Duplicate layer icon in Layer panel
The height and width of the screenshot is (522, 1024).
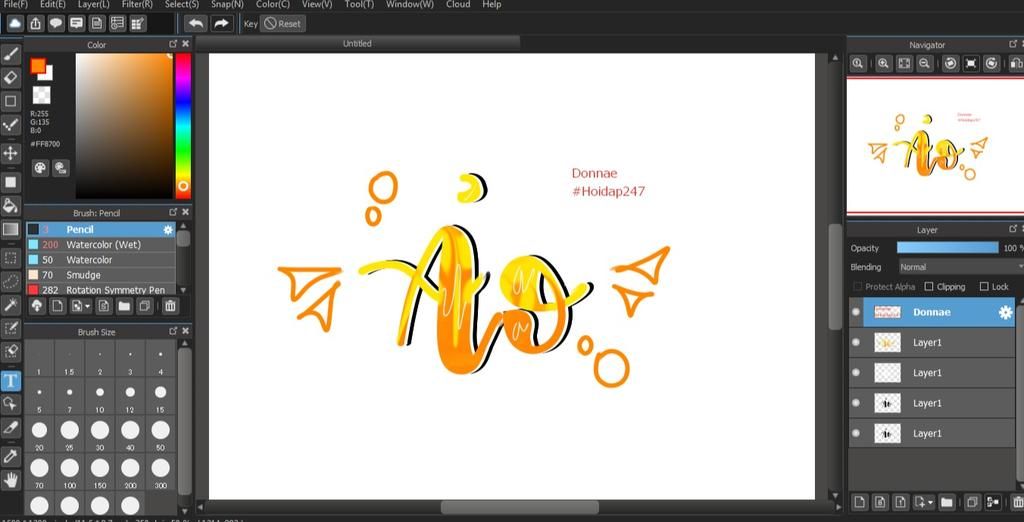972,502
